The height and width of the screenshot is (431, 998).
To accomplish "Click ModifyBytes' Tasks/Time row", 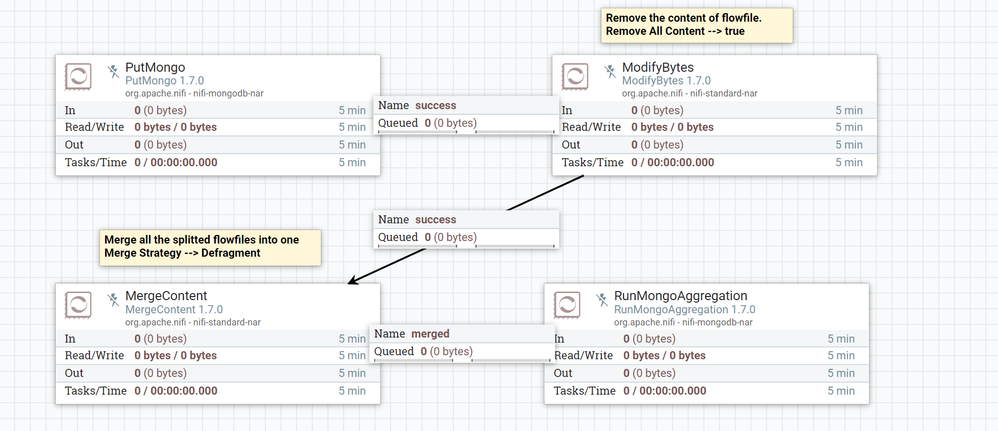I will (x=714, y=162).
